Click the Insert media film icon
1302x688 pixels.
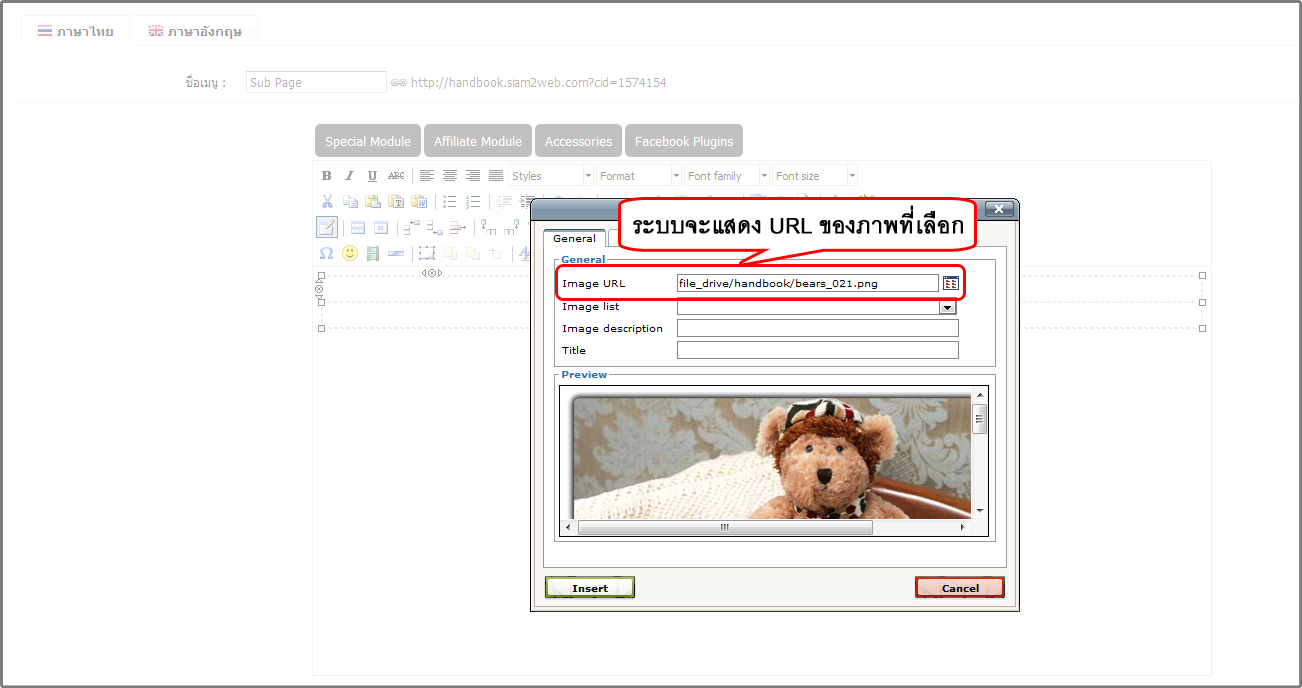point(373,253)
